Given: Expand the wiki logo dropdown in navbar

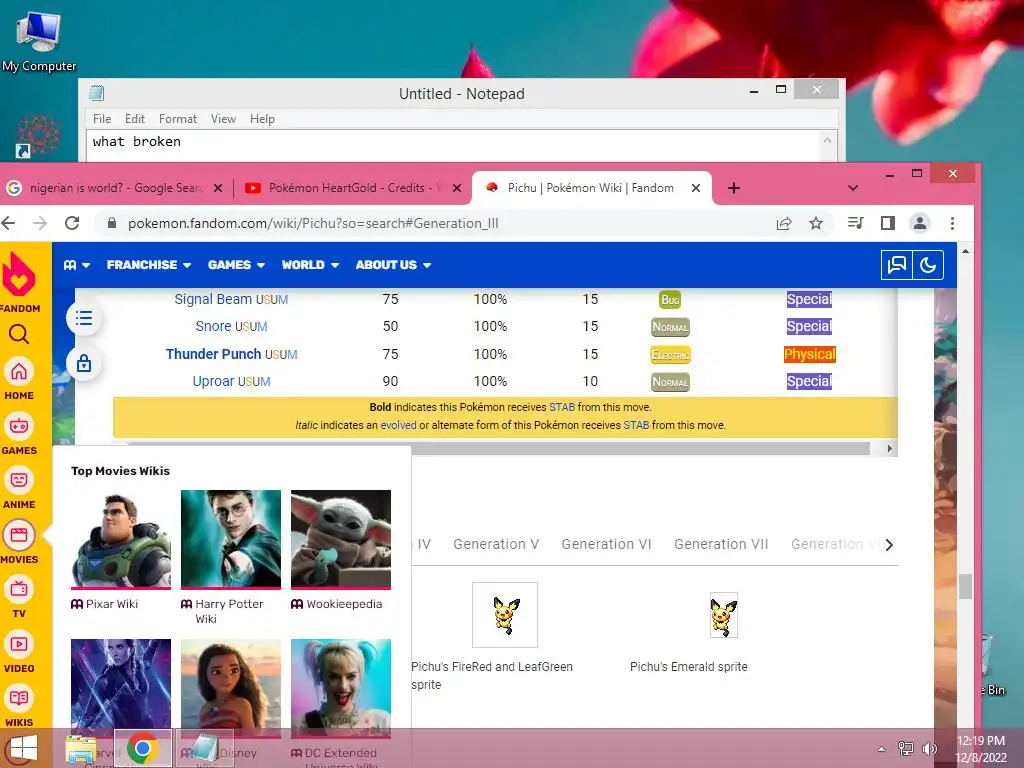Looking at the screenshot, I should click(x=77, y=265).
